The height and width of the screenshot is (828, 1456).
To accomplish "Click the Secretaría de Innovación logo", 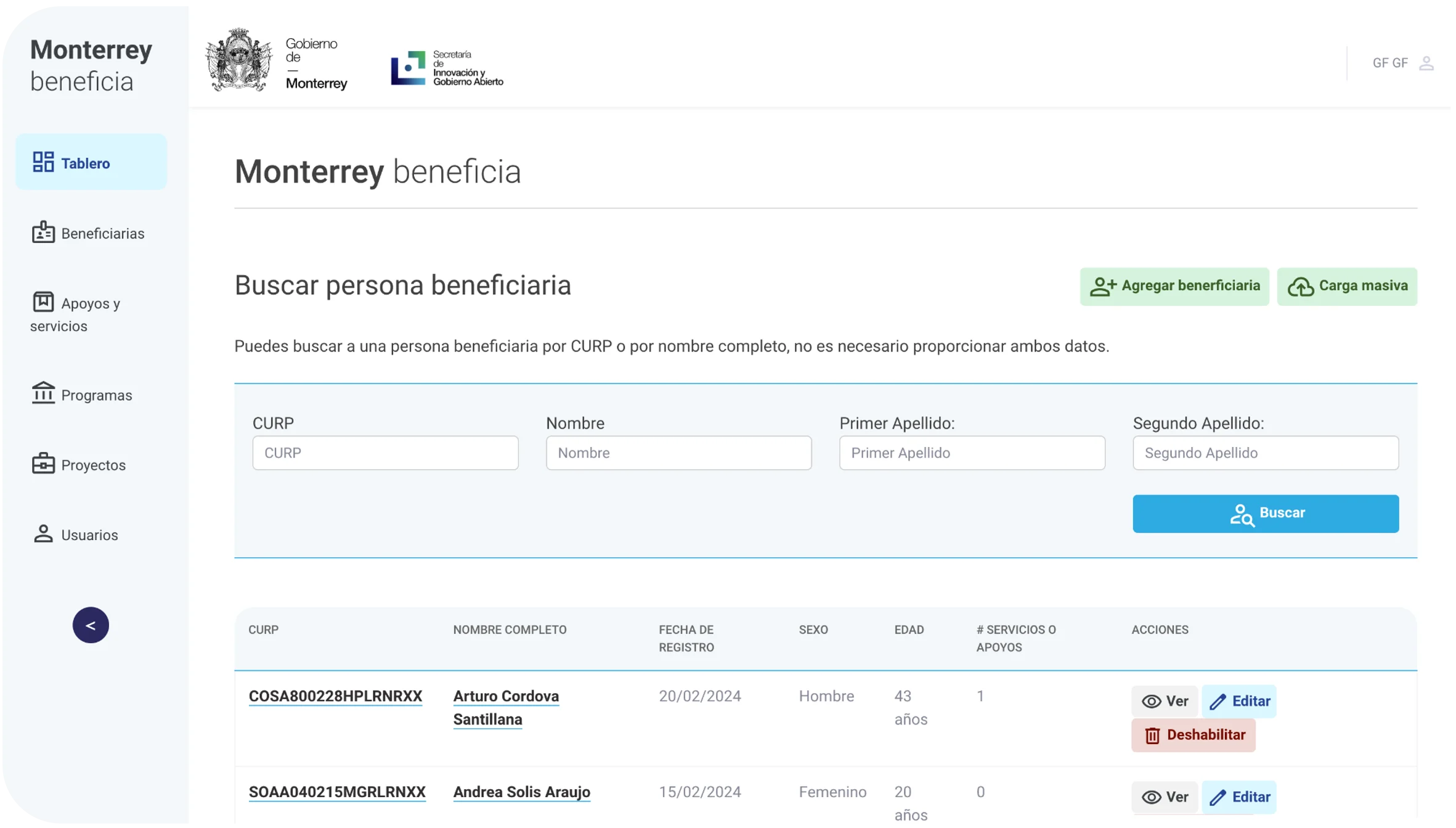I will pos(447,68).
